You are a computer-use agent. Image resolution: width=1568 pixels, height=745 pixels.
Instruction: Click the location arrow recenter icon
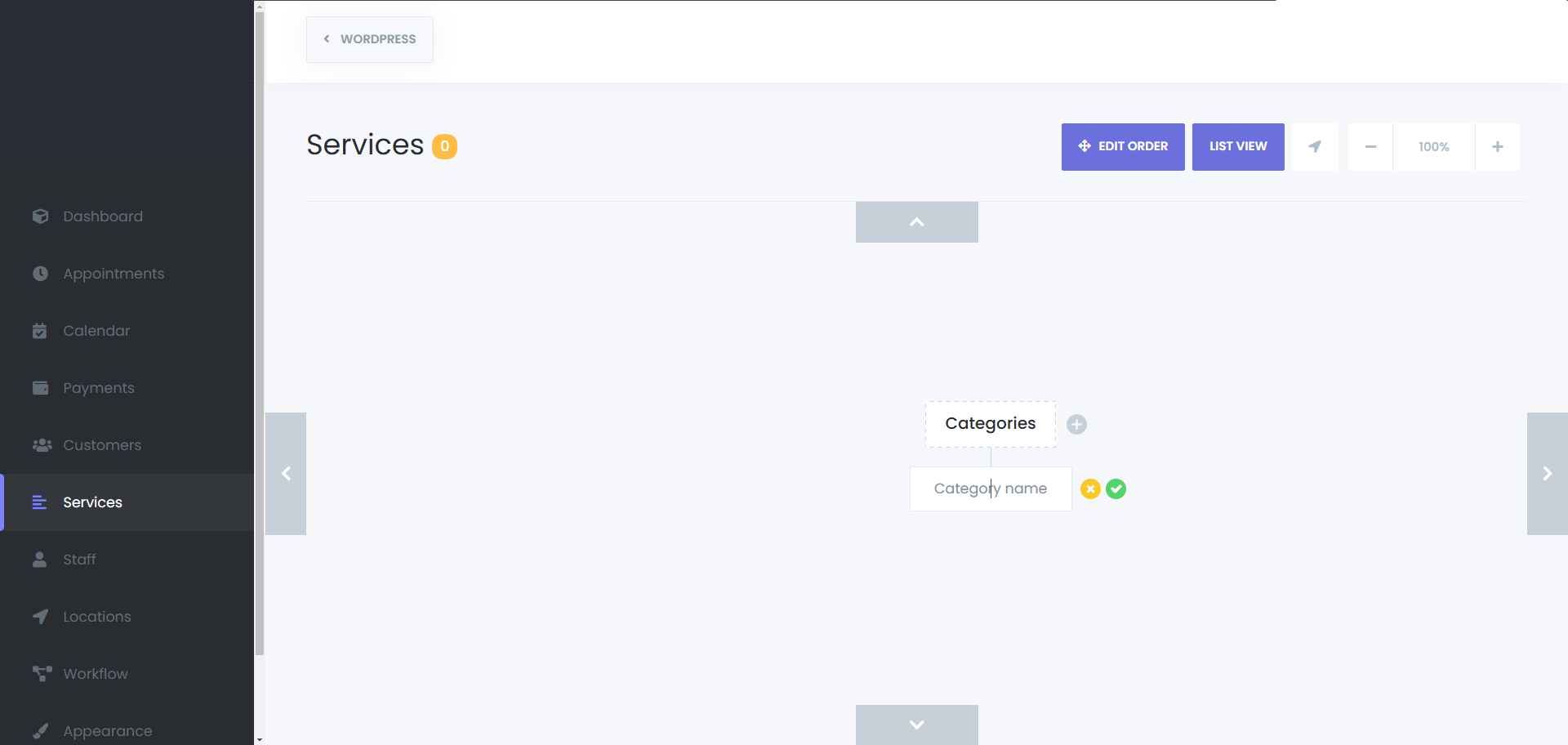[1315, 147]
